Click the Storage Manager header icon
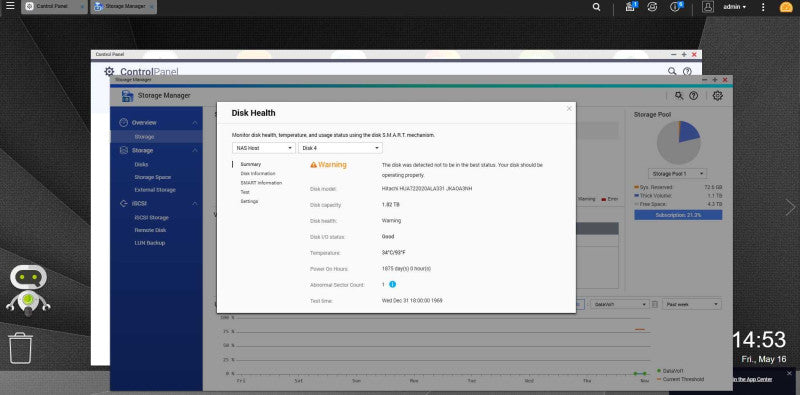Screen dimensions: 800x395 click(128, 95)
